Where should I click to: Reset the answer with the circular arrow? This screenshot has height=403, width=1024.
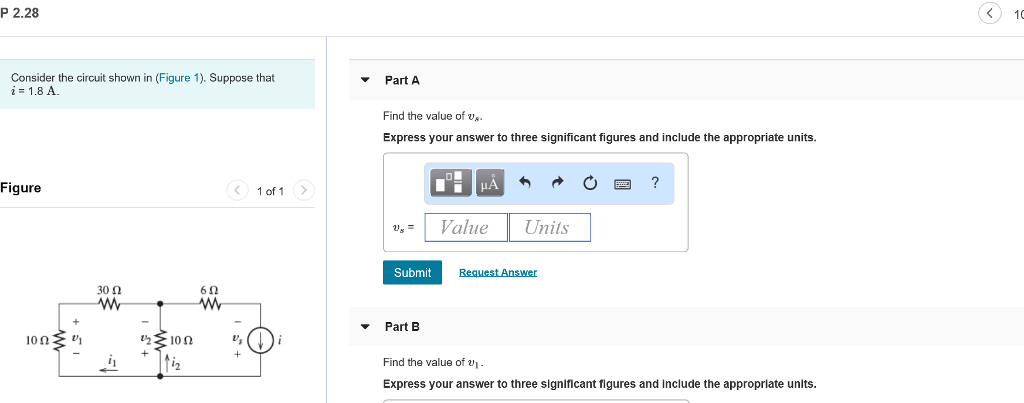(590, 183)
